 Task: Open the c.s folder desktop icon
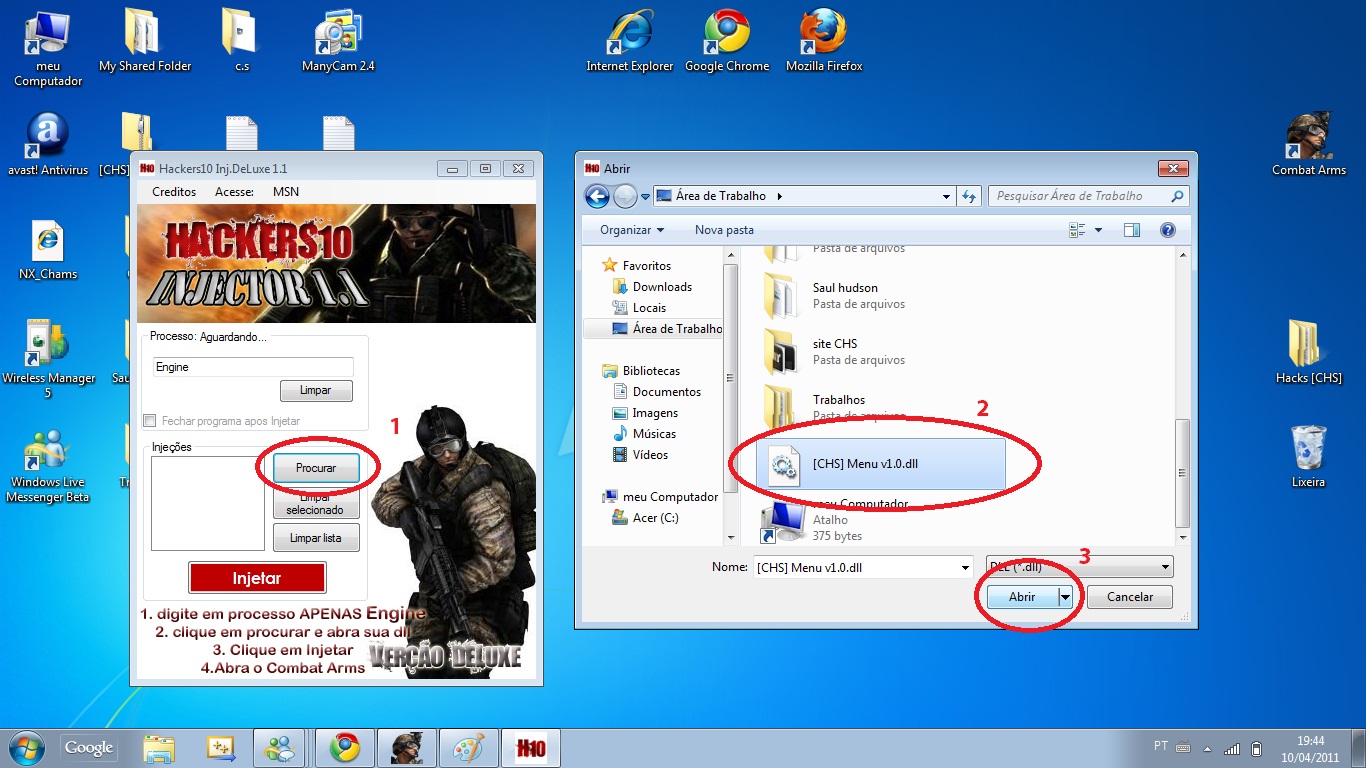pyautogui.click(x=241, y=40)
